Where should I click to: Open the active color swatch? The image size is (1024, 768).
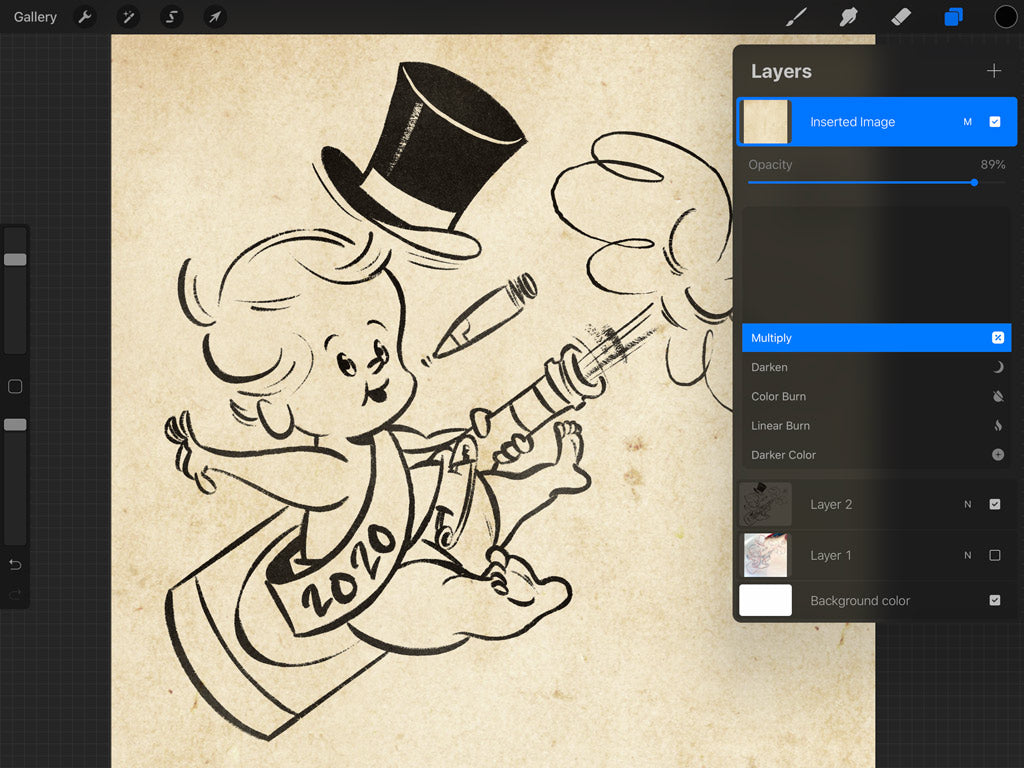(x=1005, y=17)
